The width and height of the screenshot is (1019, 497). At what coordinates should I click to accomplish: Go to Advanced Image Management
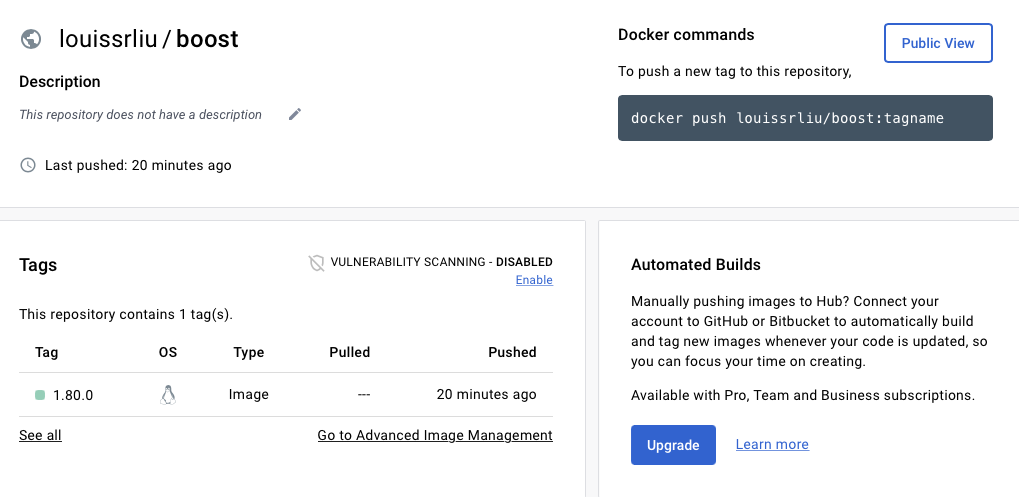point(435,435)
